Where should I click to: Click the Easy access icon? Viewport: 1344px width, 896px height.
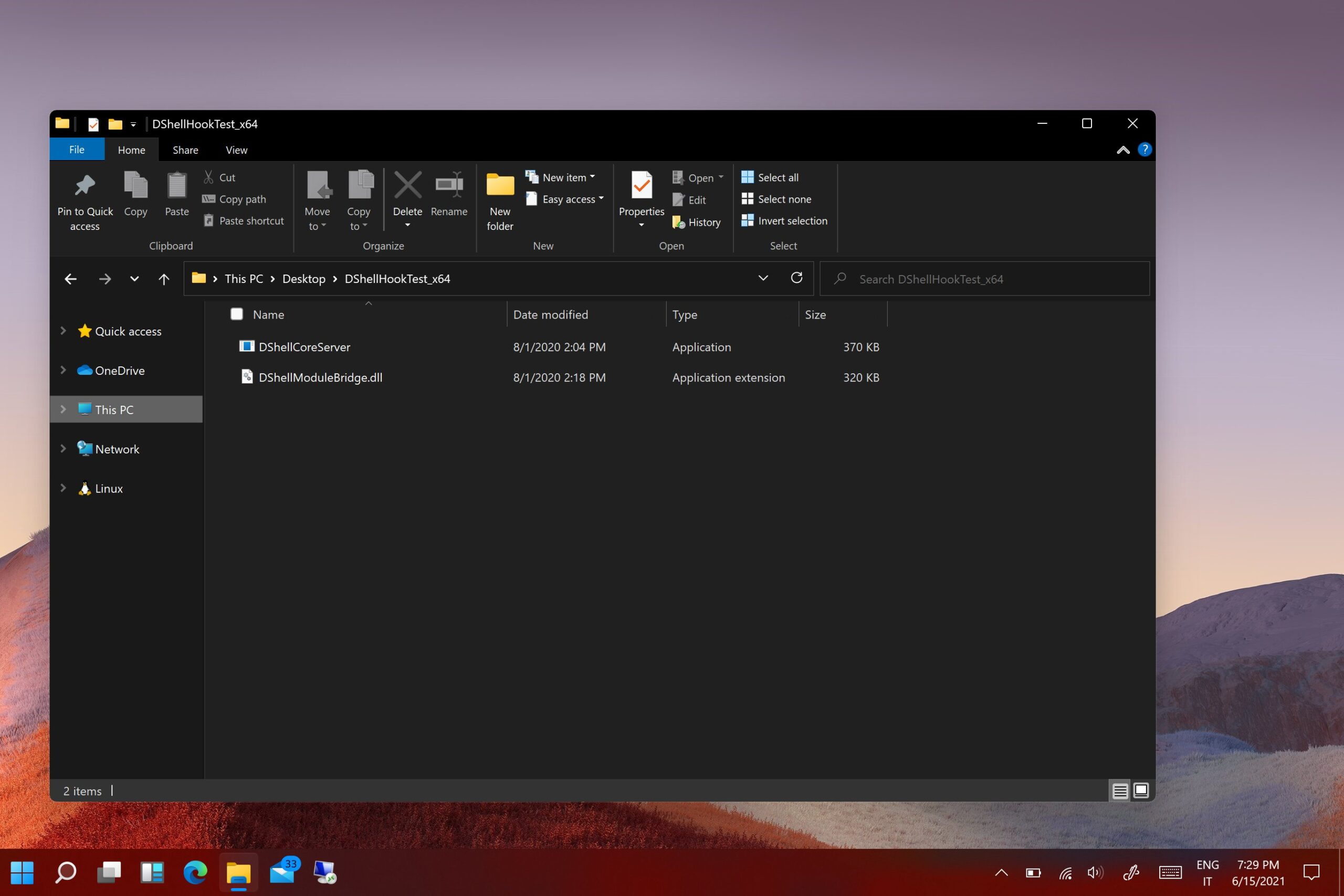click(532, 199)
